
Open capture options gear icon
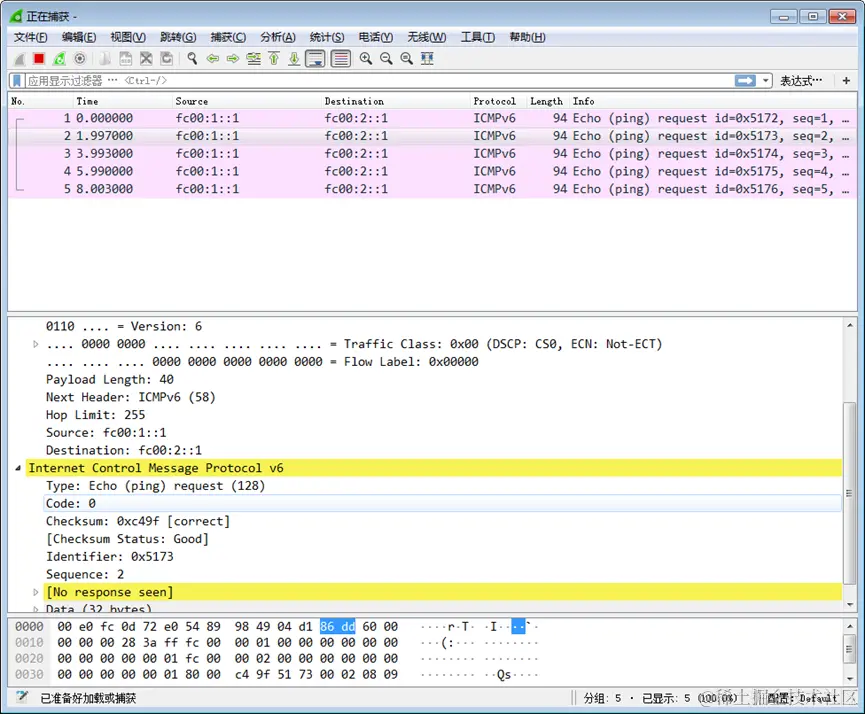point(80,58)
